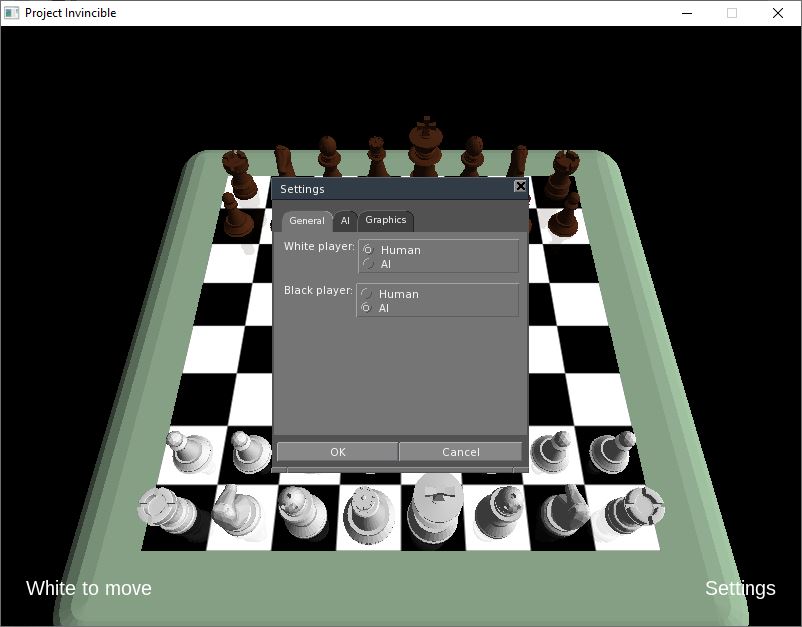Switch to the AI settings tab
This screenshot has width=802, height=627.
click(345, 221)
